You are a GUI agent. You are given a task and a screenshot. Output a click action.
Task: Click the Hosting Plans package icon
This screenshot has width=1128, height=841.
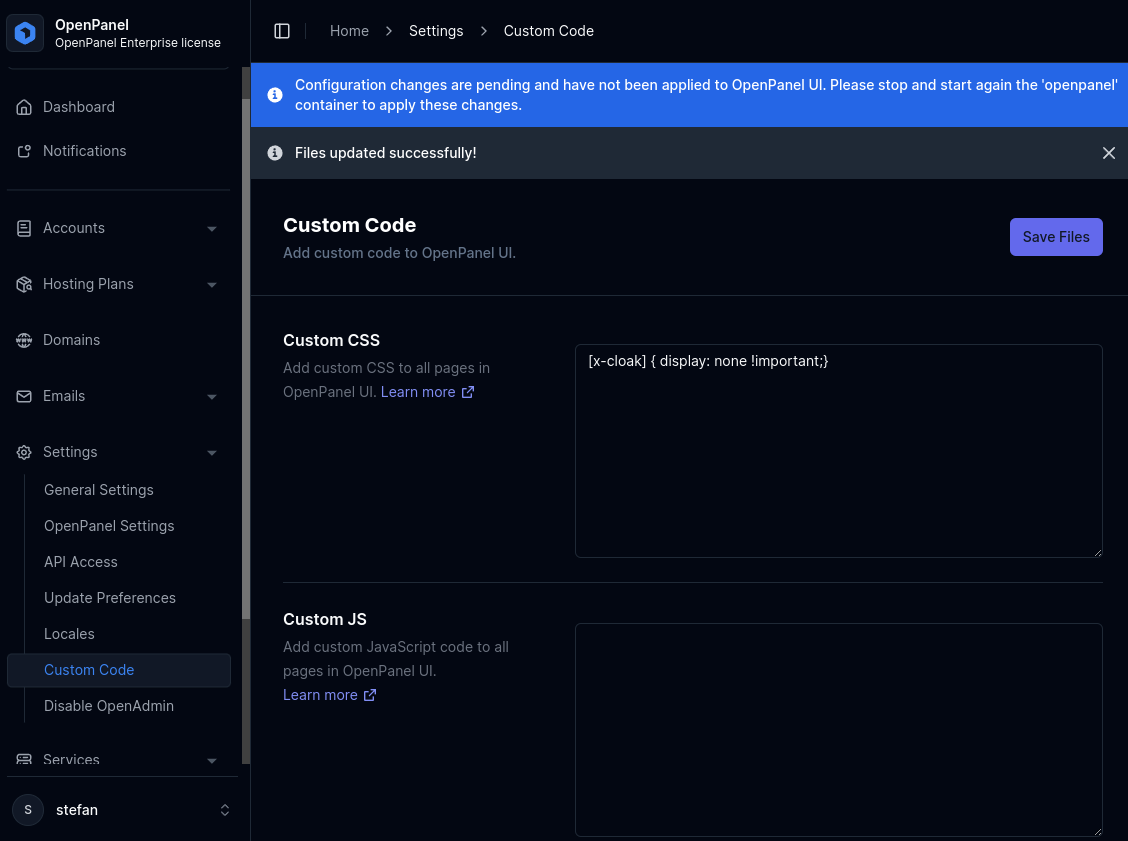(24, 284)
